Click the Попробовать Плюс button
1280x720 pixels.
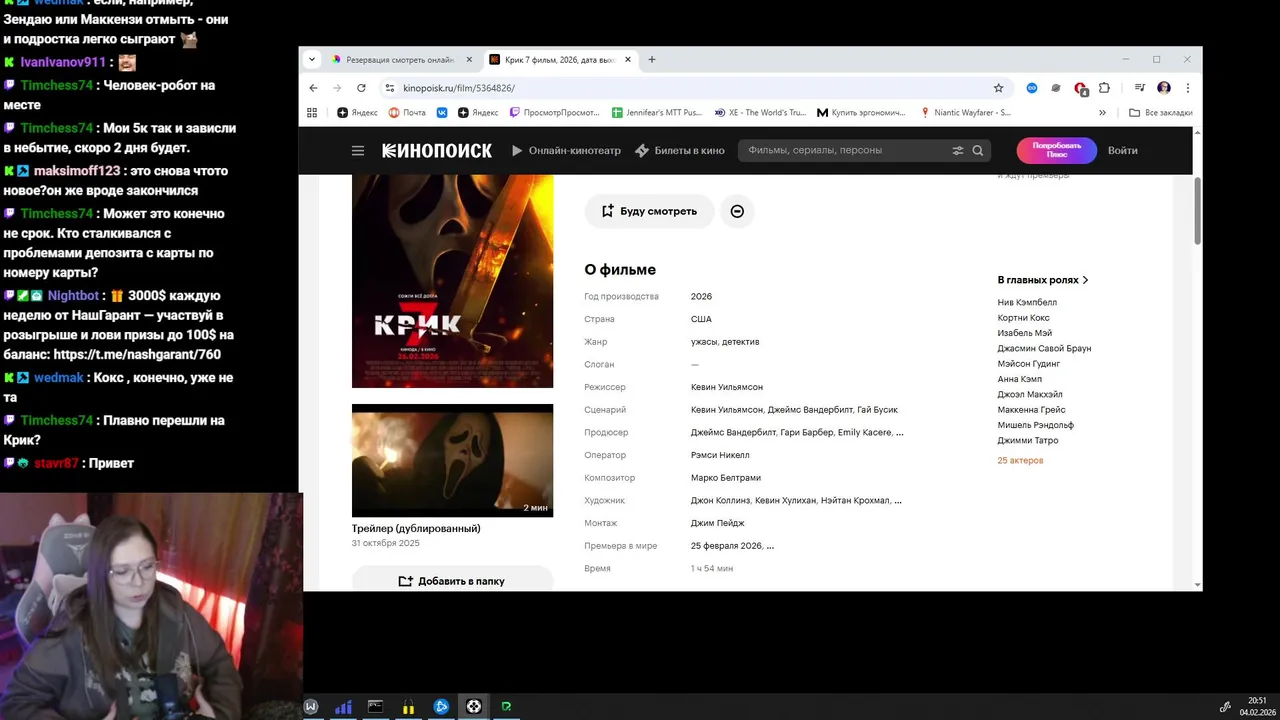[x=1057, y=151]
